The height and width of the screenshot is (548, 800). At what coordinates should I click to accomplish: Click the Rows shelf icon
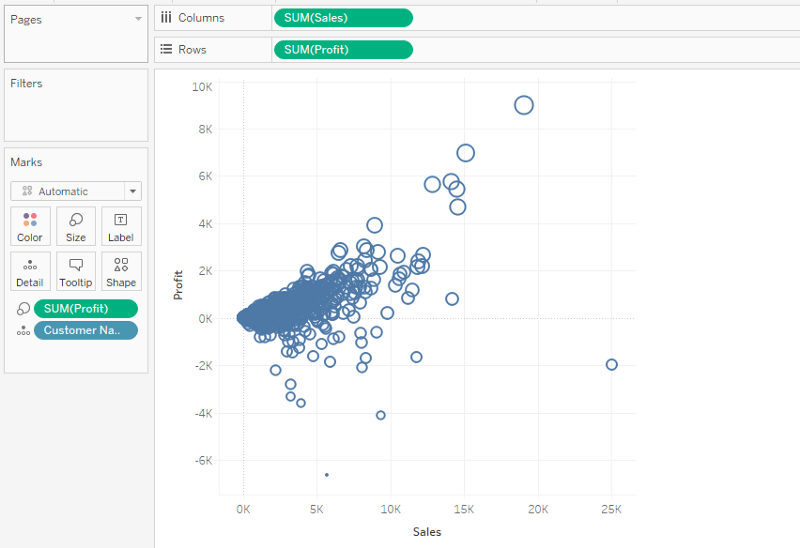click(x=166, y=50)
